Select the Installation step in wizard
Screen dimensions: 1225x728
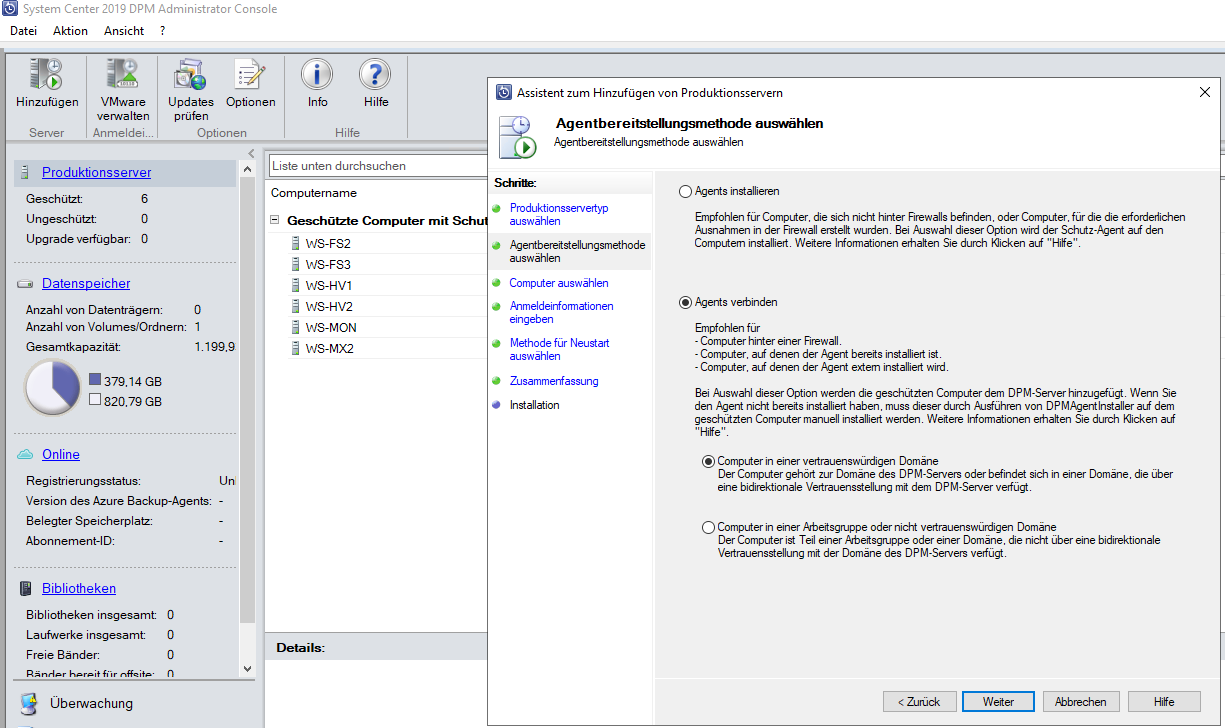pos(535,405)
